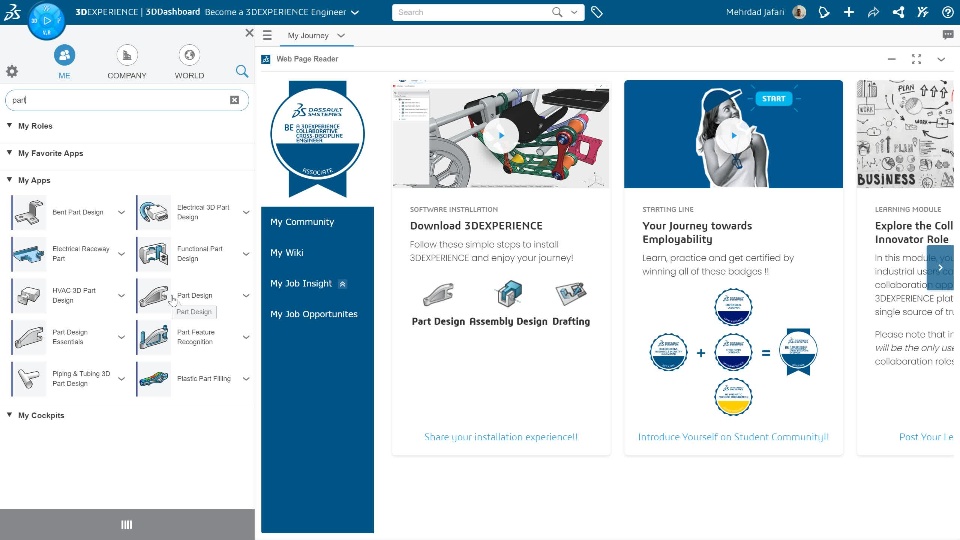The height and width of the screenshot is (540, 960).
Task: Open My Community menu item
Action: 302,222
